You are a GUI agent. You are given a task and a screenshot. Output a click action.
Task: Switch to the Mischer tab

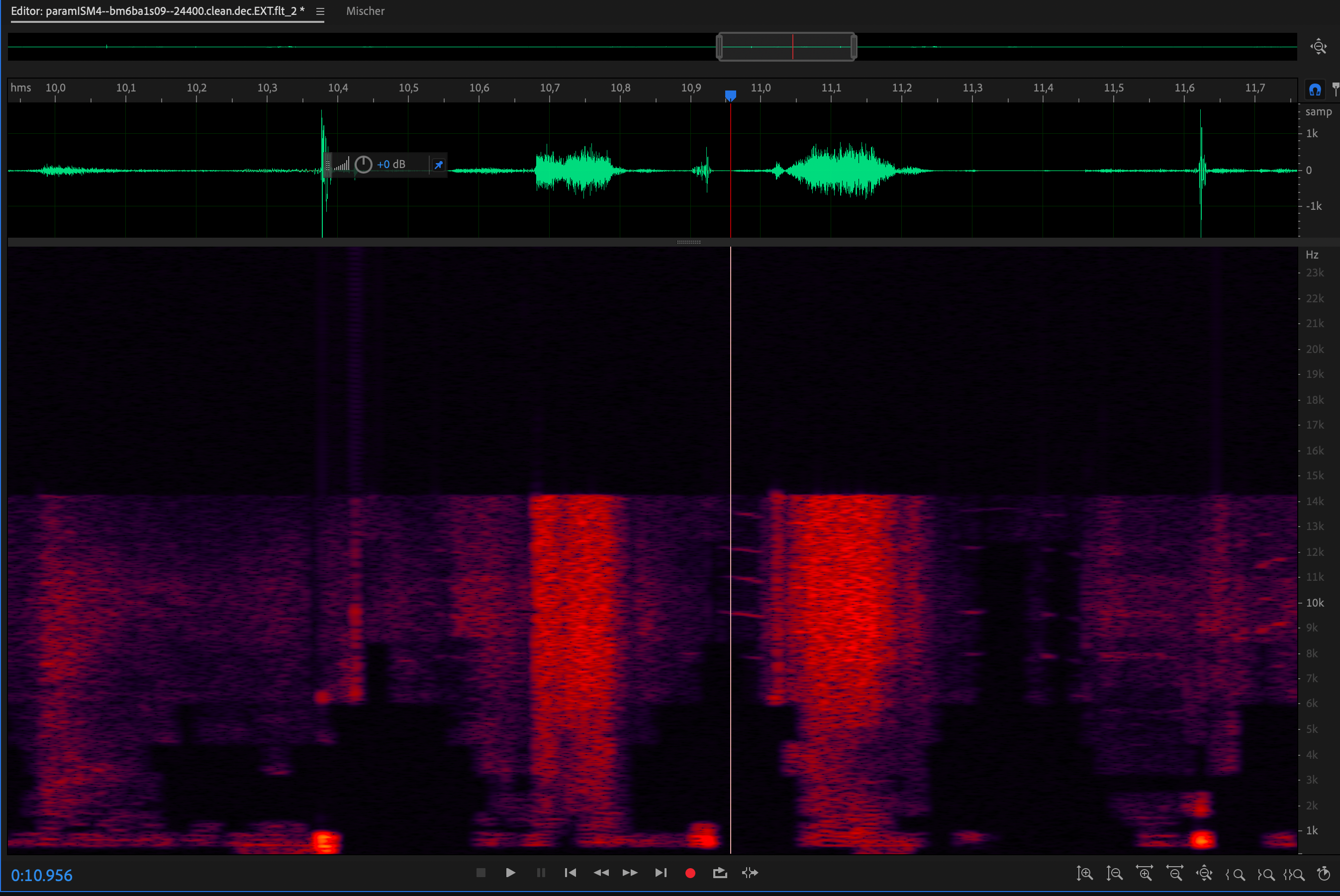pos(365,11)
